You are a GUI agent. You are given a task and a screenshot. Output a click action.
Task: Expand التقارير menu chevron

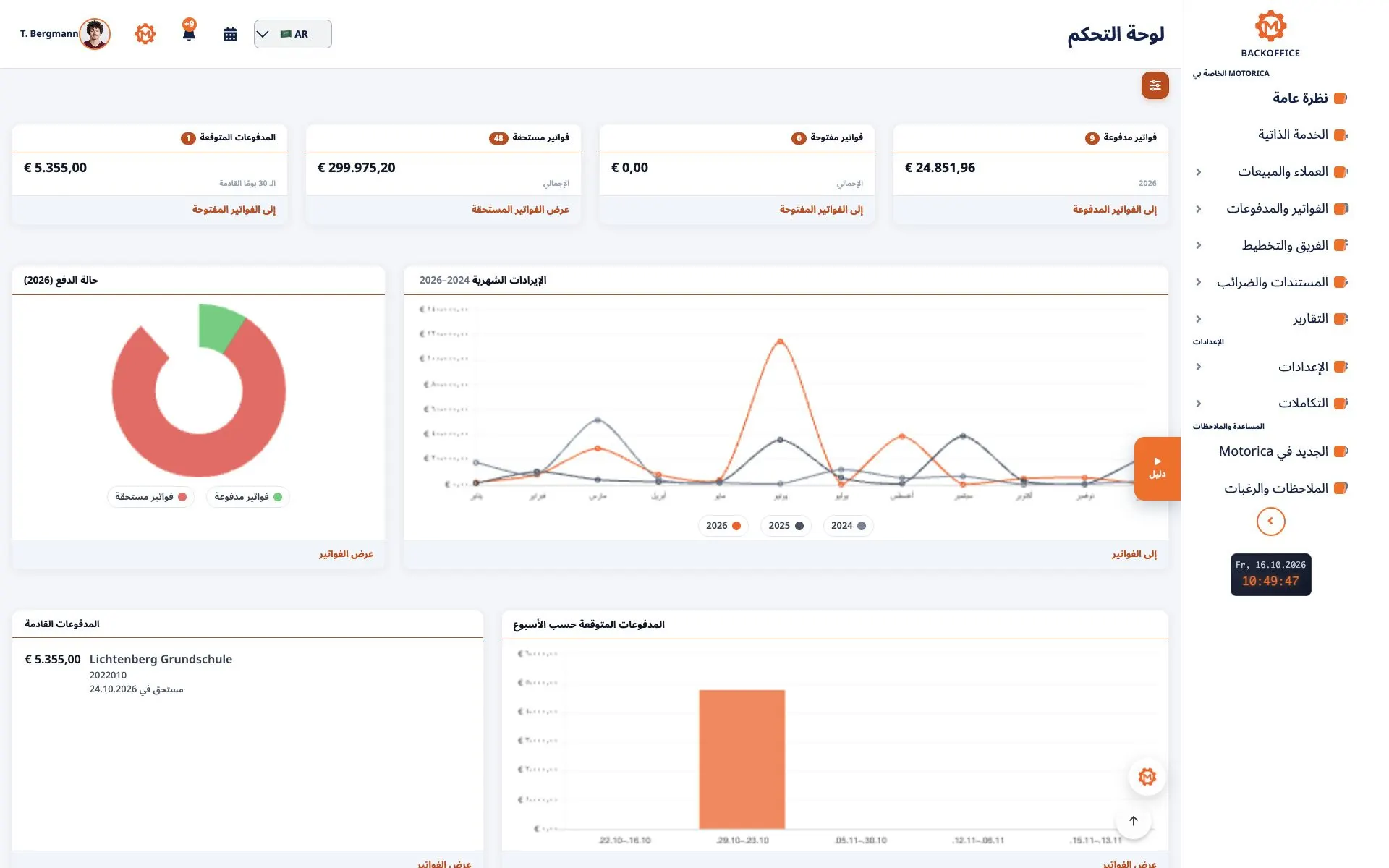click(1199, 319)
